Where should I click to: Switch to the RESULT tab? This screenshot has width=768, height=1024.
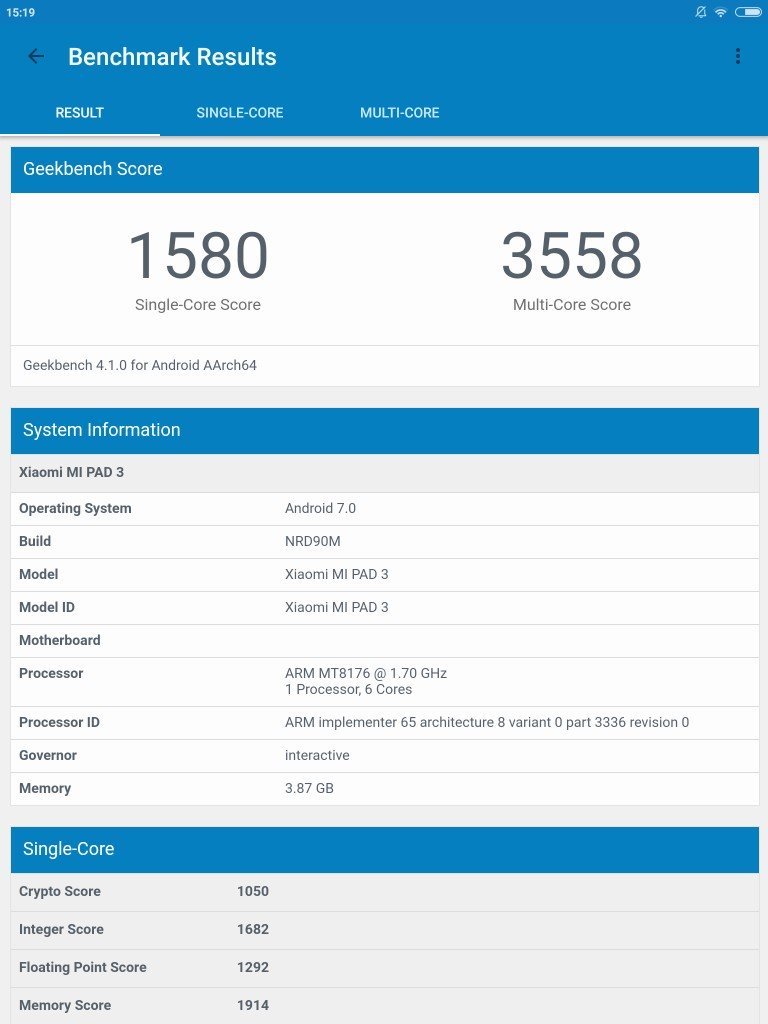pos(80,112)
